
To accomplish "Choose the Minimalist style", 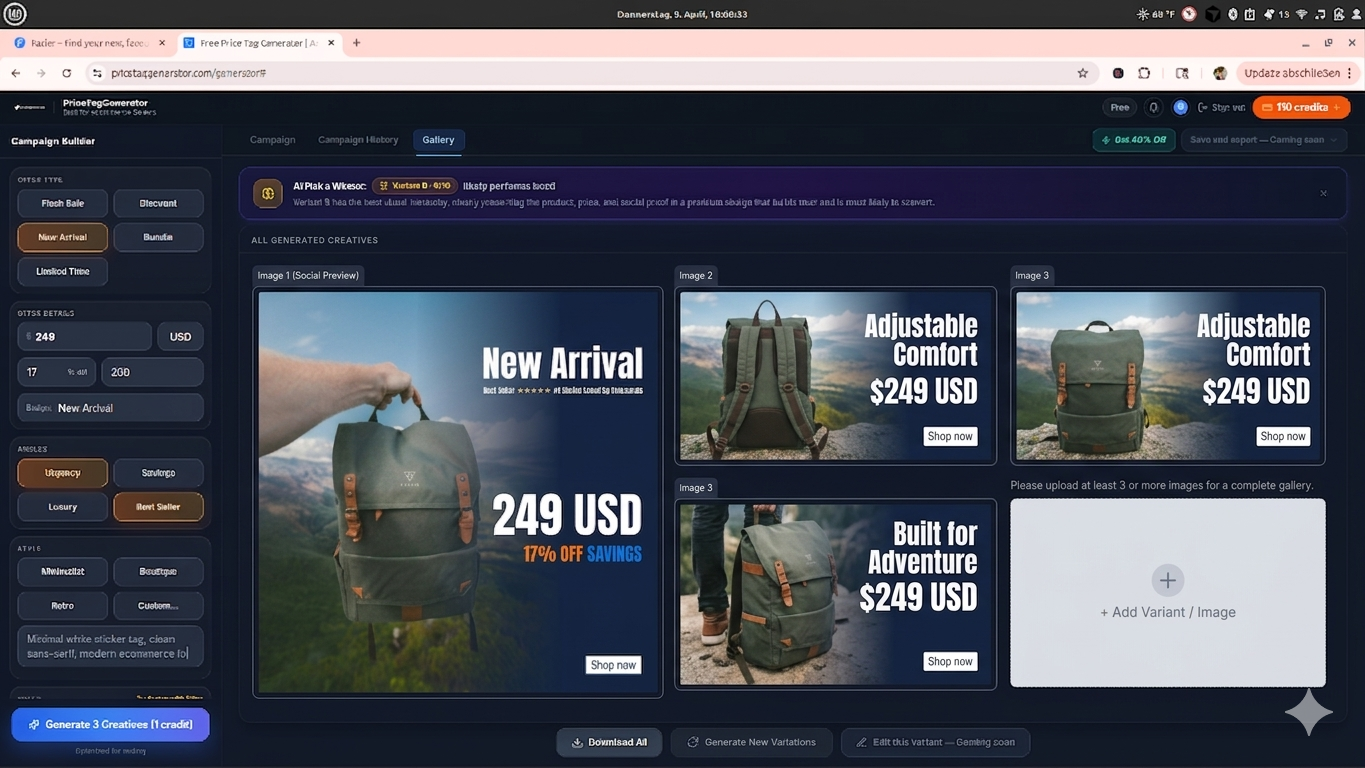I will pyautogui.click(x=63, y=571).
